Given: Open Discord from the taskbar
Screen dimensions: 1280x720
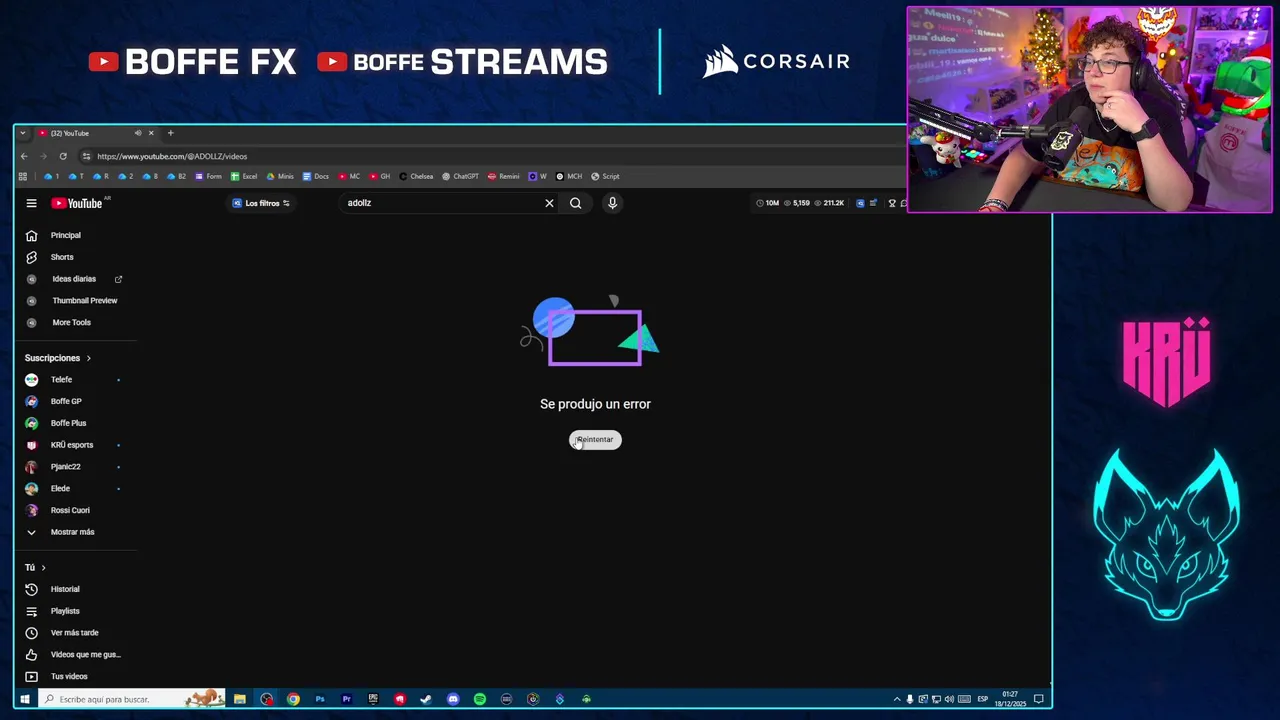Looking at the screenshot, I should [x=453, y=699].
